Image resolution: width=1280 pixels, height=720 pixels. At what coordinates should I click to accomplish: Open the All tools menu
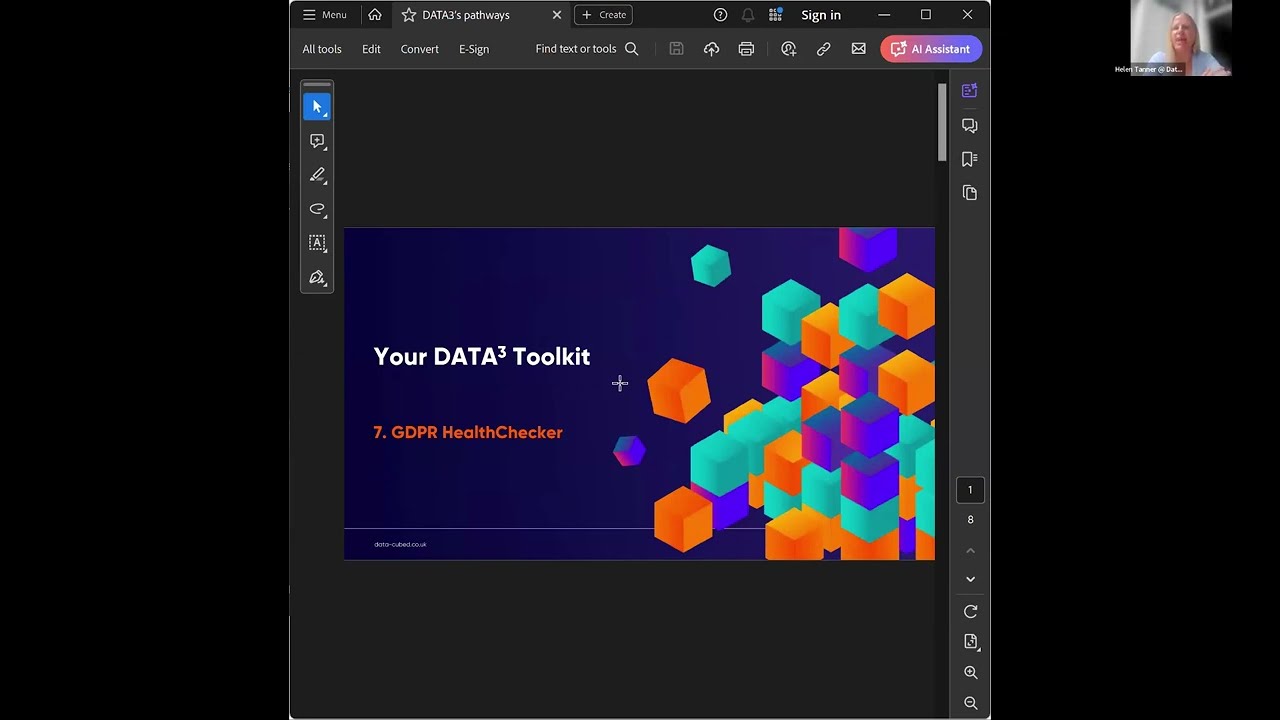pos(322,49)
